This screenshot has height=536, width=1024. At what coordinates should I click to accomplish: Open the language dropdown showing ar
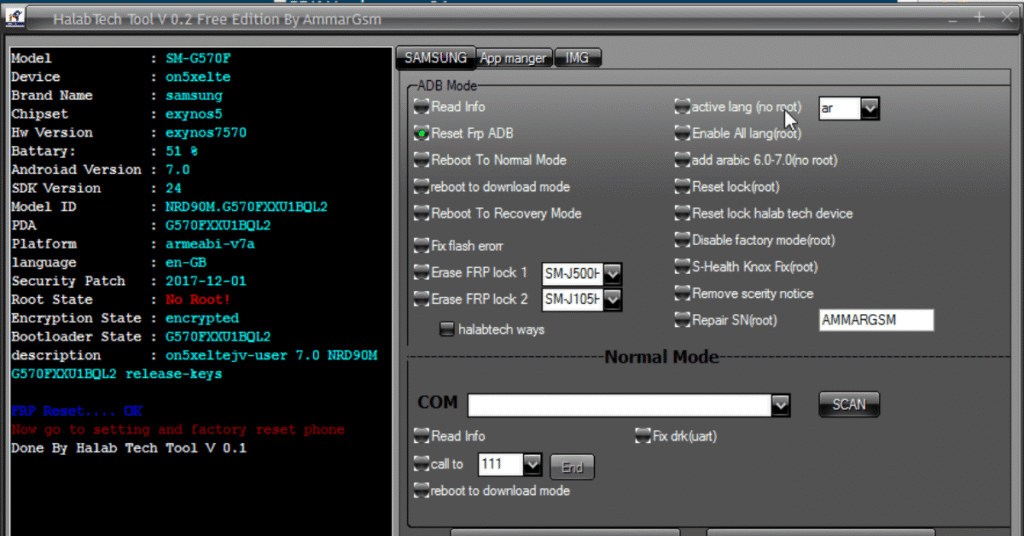pyautogui.click(x=869, y=108)
